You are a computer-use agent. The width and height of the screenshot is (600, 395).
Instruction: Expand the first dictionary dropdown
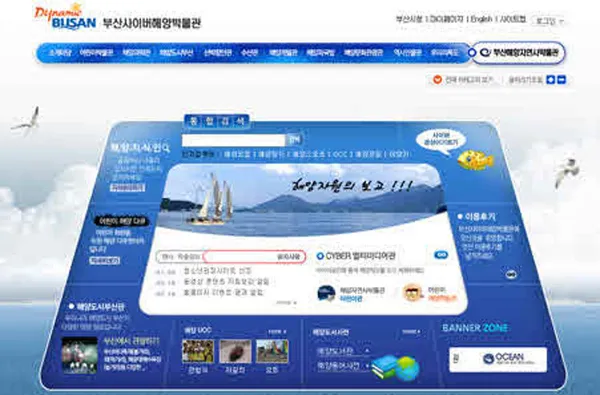click(x=343, y=350)
